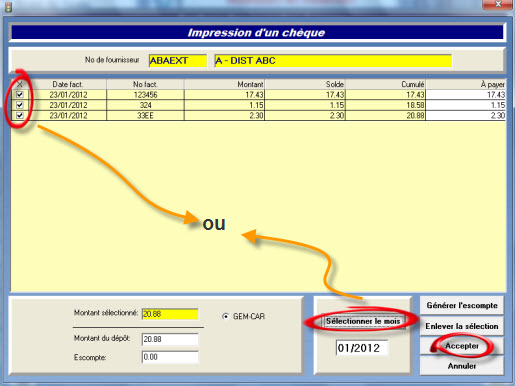Click the No de fournisseur field ABAEXT

click(x=178, y=61)
